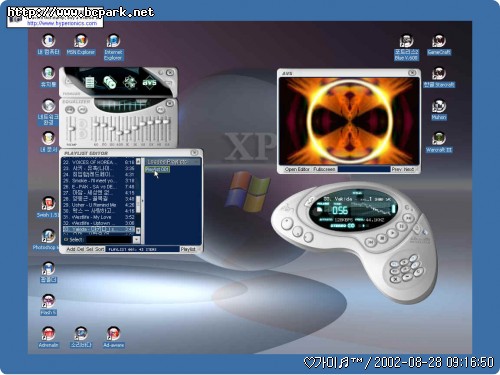The width and height of the screenshot is (500, 375).
Task: Open the 휴지통 recycle bin icon
Action: point(48,77)
